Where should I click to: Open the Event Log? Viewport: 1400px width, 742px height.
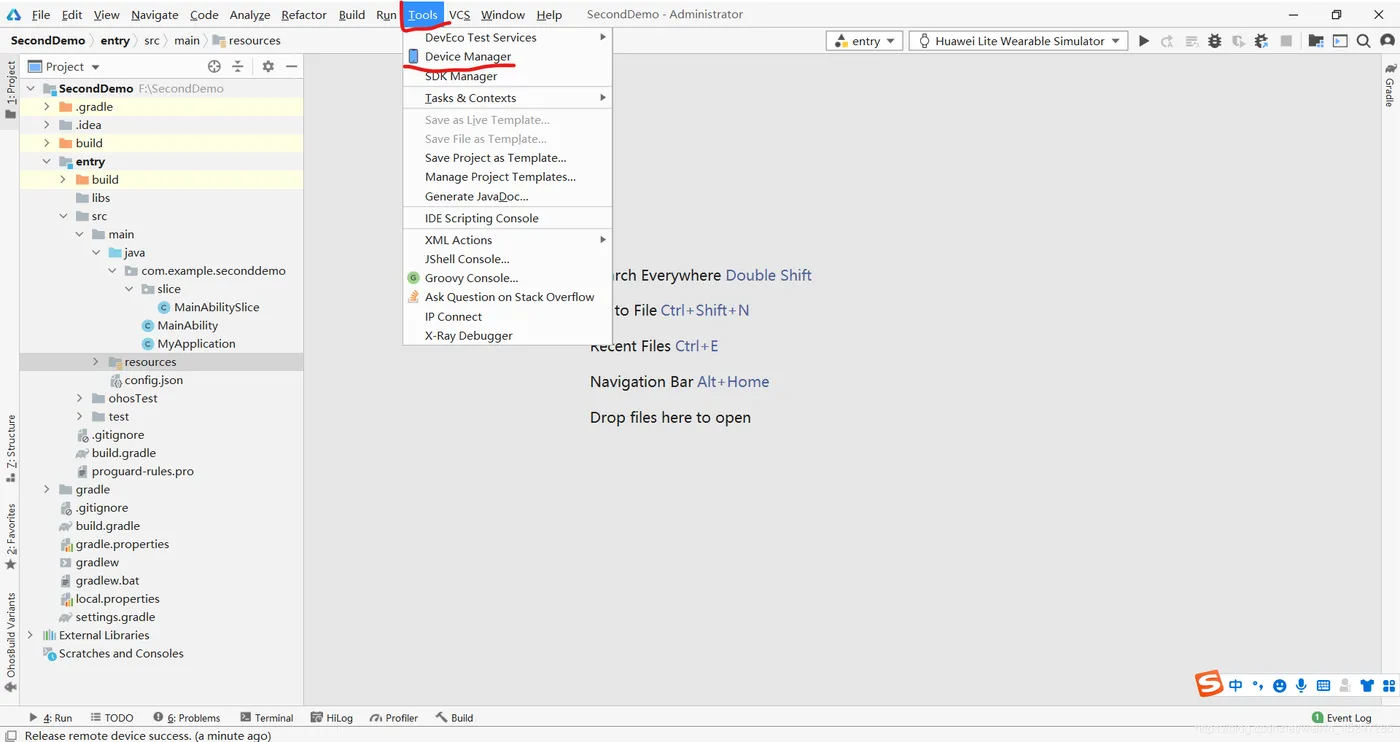tap(1341, 718)
